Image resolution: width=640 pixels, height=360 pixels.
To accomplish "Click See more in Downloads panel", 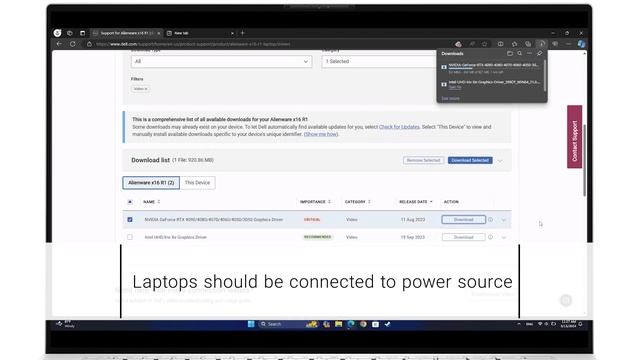I will pos(451,98).
